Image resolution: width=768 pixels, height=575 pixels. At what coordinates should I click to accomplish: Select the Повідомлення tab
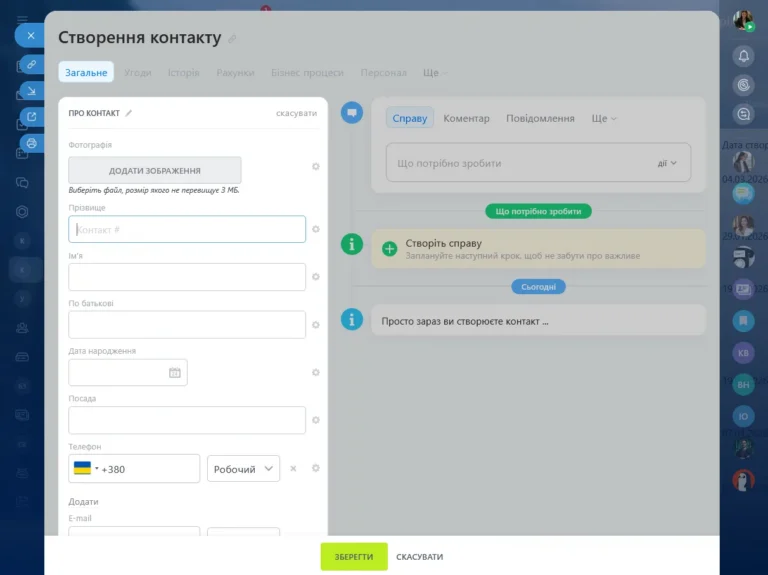[x=540, y=118]
